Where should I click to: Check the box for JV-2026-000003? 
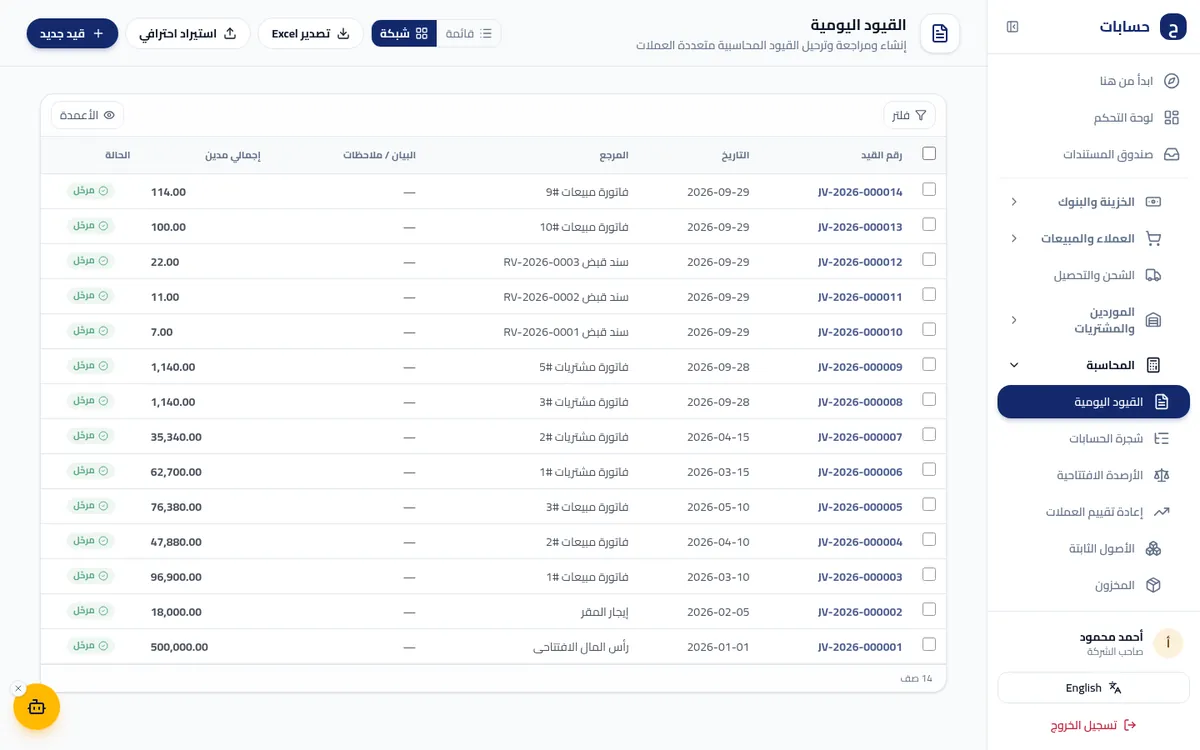pyautogui.click(x=929, y=574)
